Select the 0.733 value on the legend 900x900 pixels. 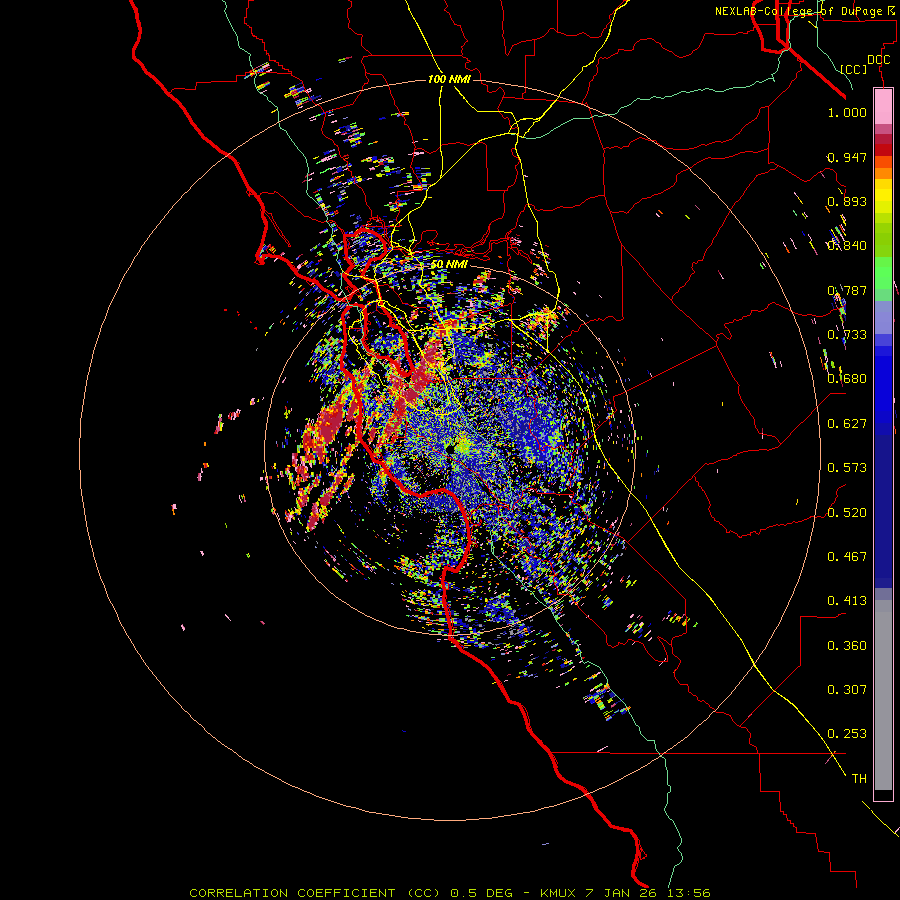point(847,335)
